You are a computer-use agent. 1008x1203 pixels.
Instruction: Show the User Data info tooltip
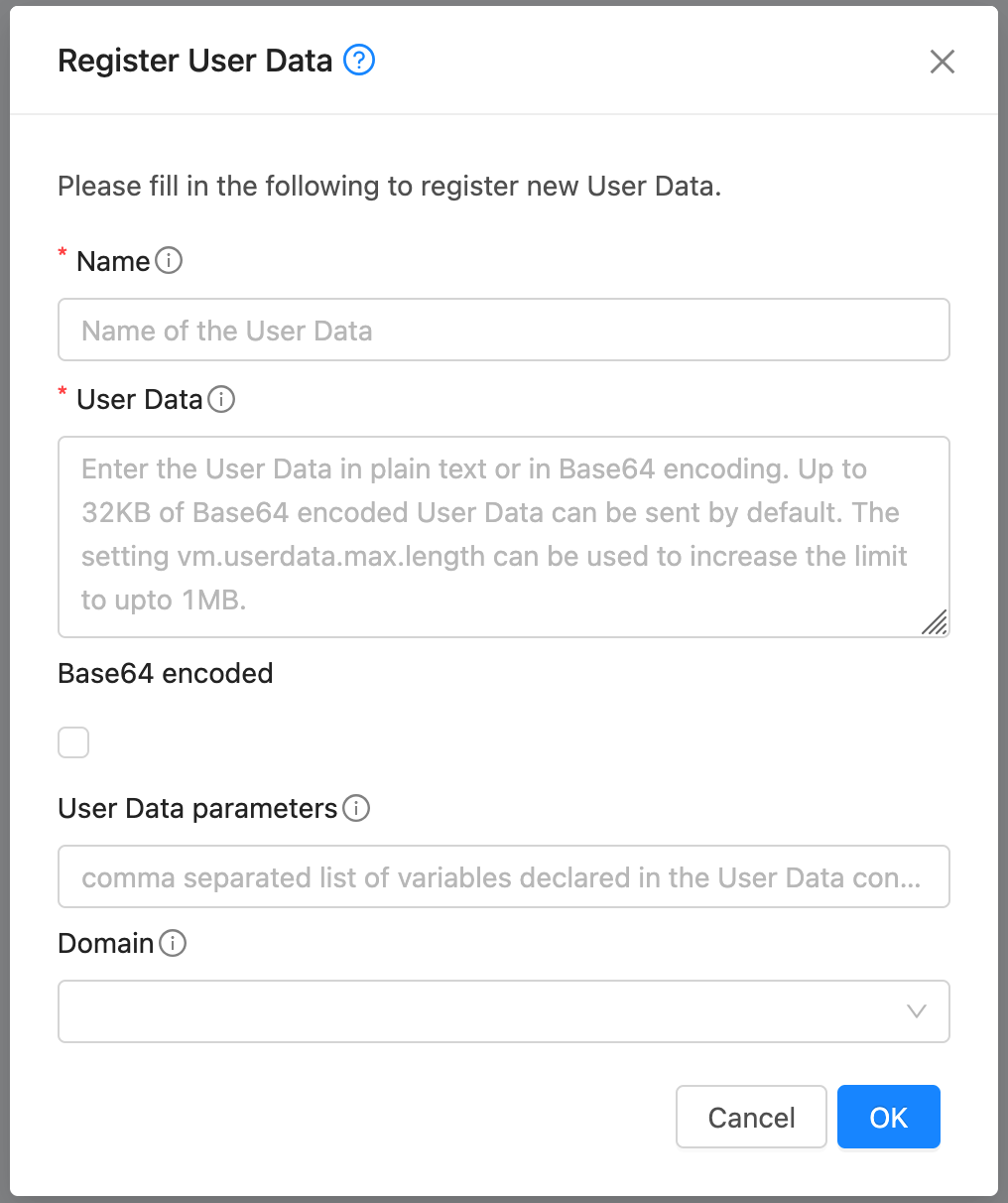coord(223,399)
